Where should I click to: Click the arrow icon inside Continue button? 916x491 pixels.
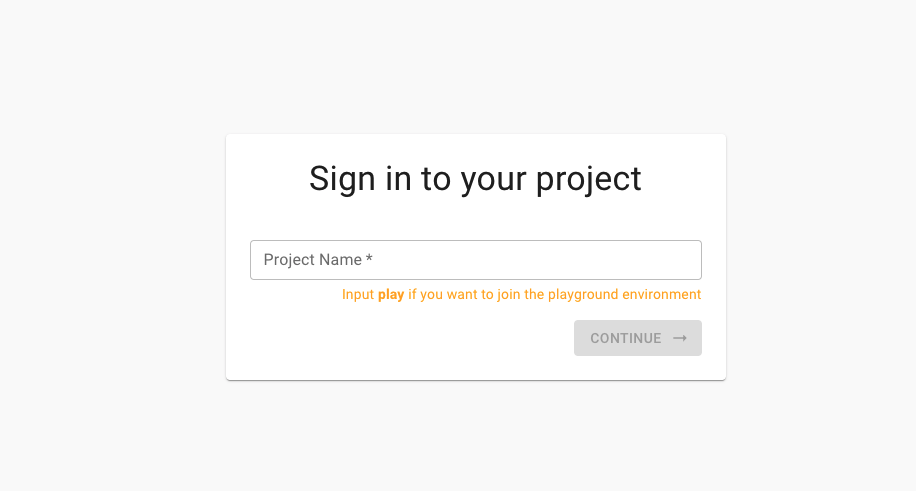coord(680,338)
